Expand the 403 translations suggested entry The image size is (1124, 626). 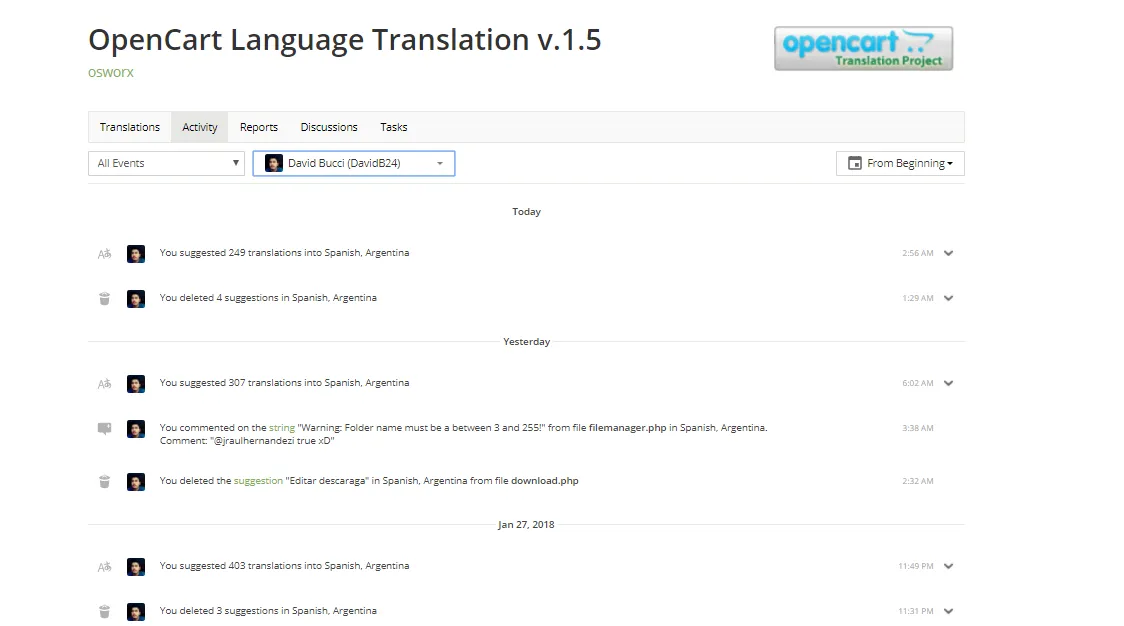(x=948, y=566)
